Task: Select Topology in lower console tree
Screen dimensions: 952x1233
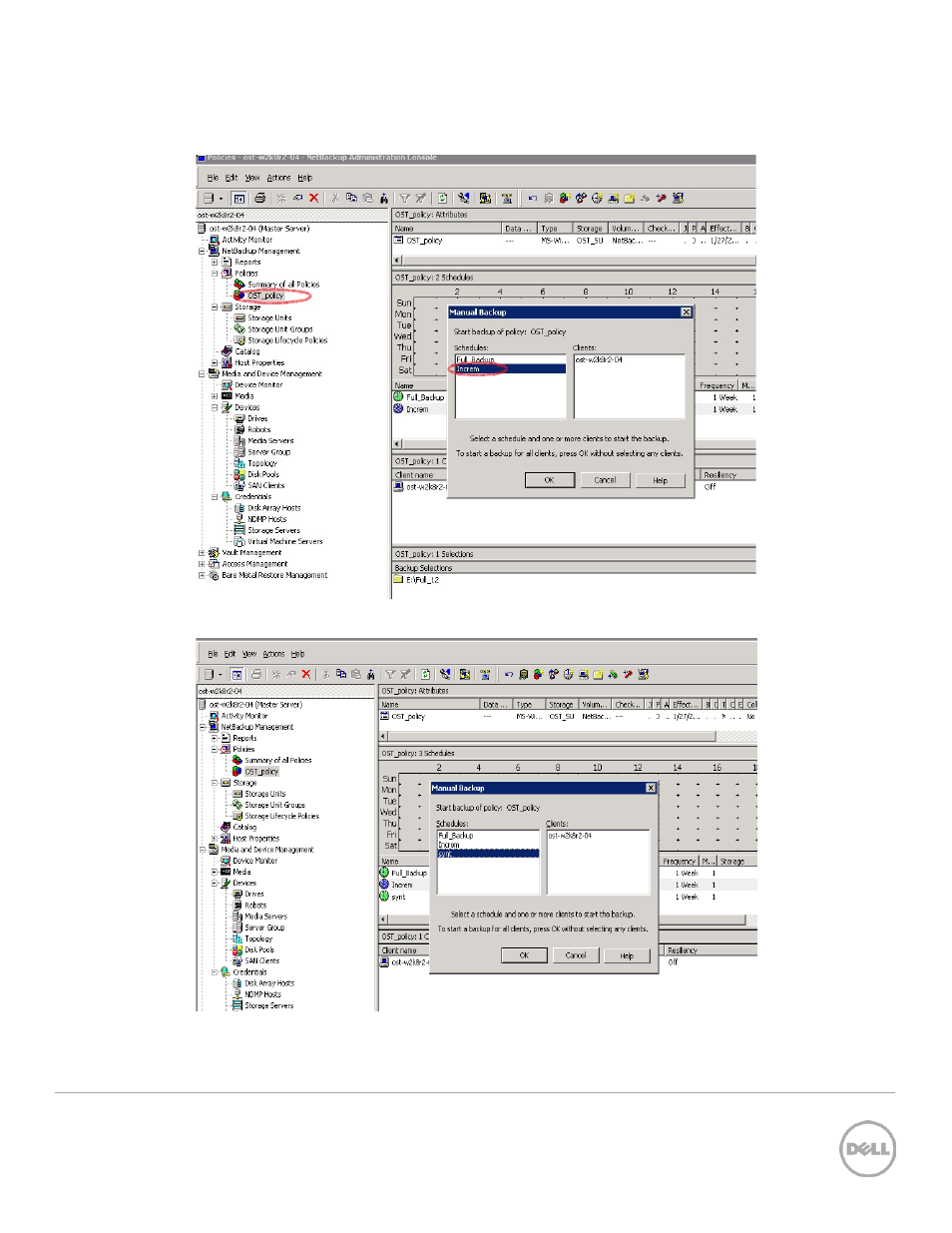Action: [x=258, y=938]
